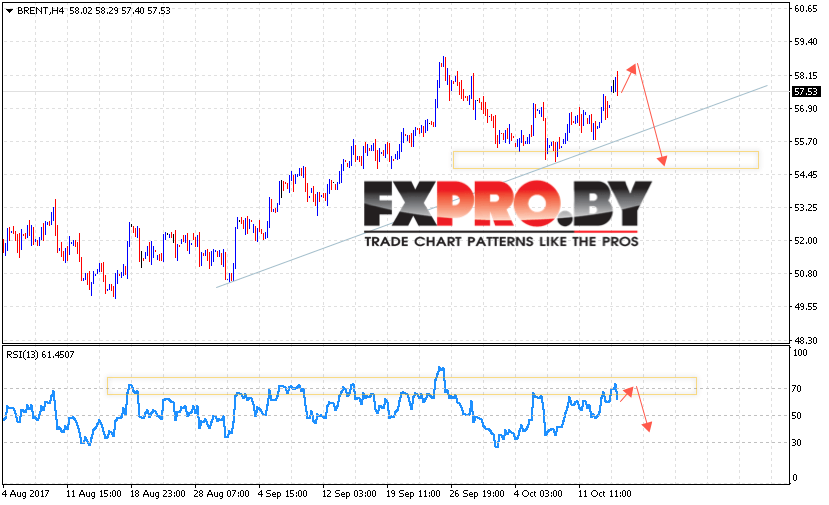
Task: Select the current price label 57.53
Action: tap(806, 92)
